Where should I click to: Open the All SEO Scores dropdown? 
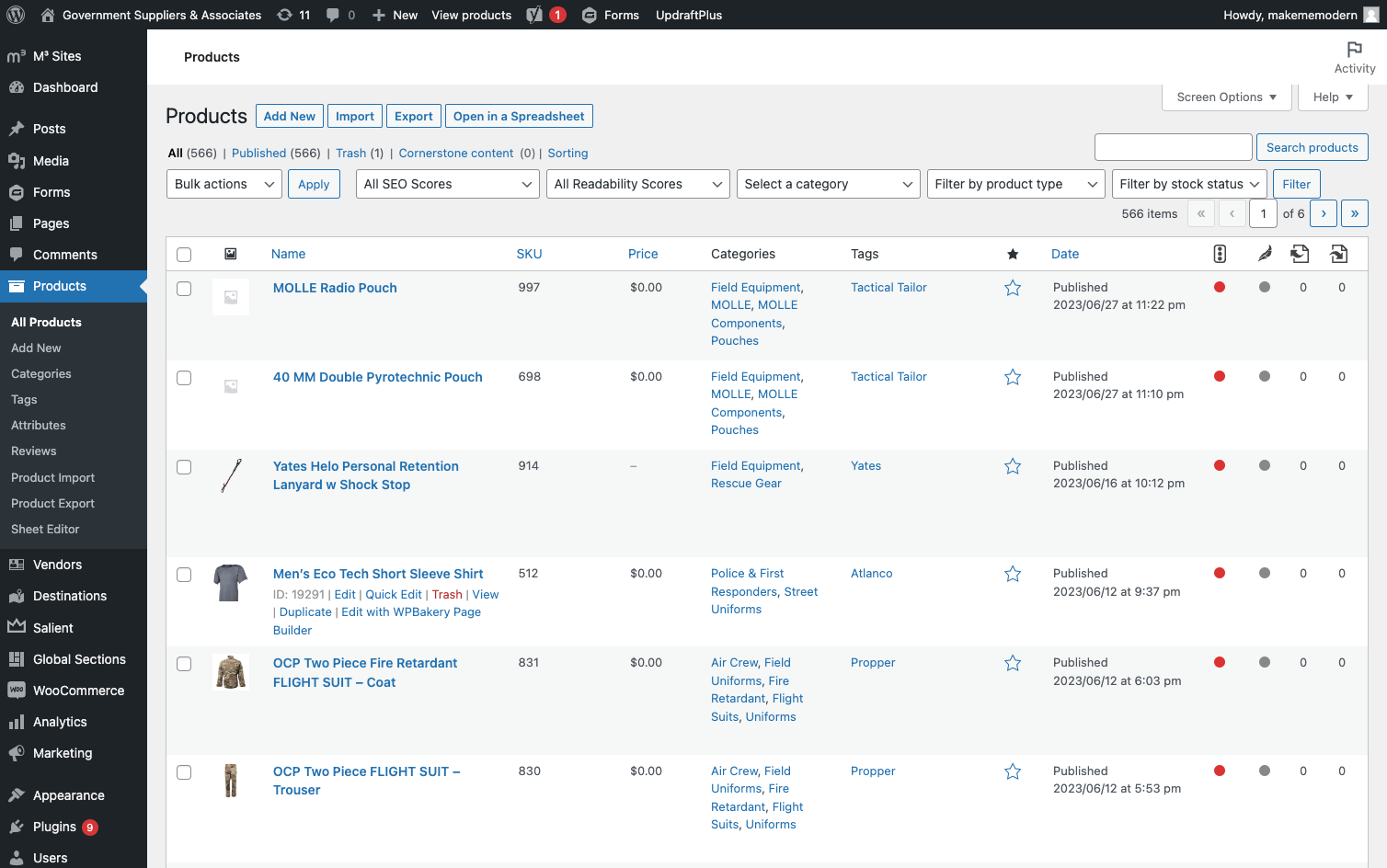(447, 184)
